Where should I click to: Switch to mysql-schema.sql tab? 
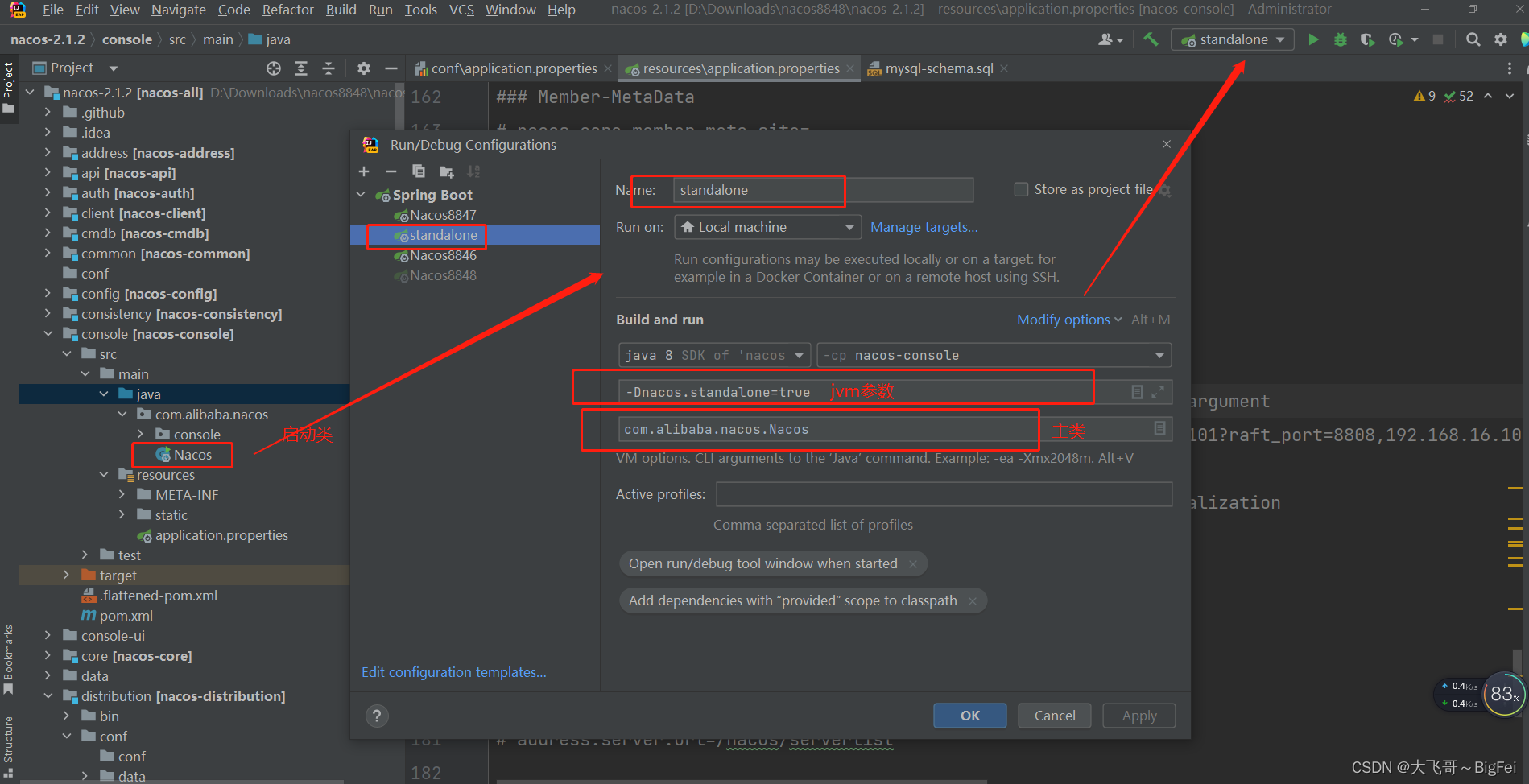point(938,68)
